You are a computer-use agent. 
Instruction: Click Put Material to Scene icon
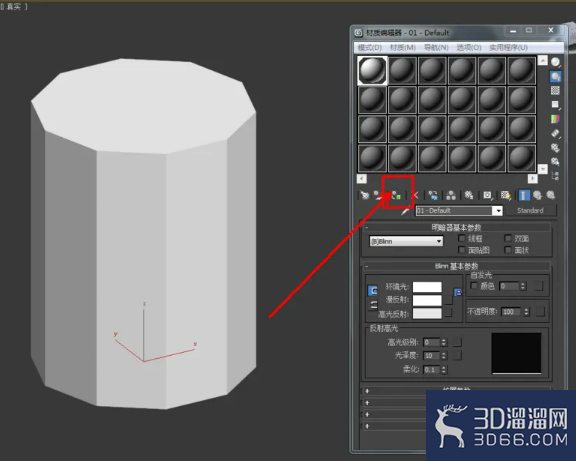379,195
